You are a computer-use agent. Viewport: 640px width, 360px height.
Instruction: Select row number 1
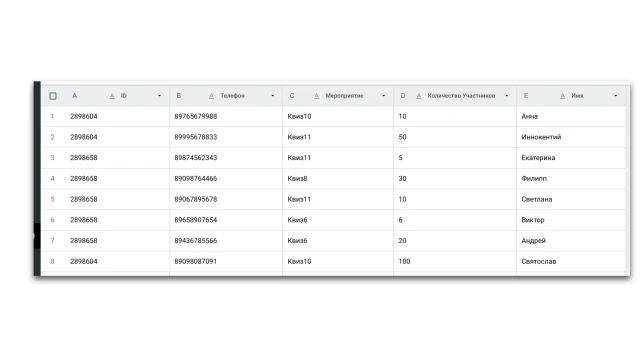52,117
